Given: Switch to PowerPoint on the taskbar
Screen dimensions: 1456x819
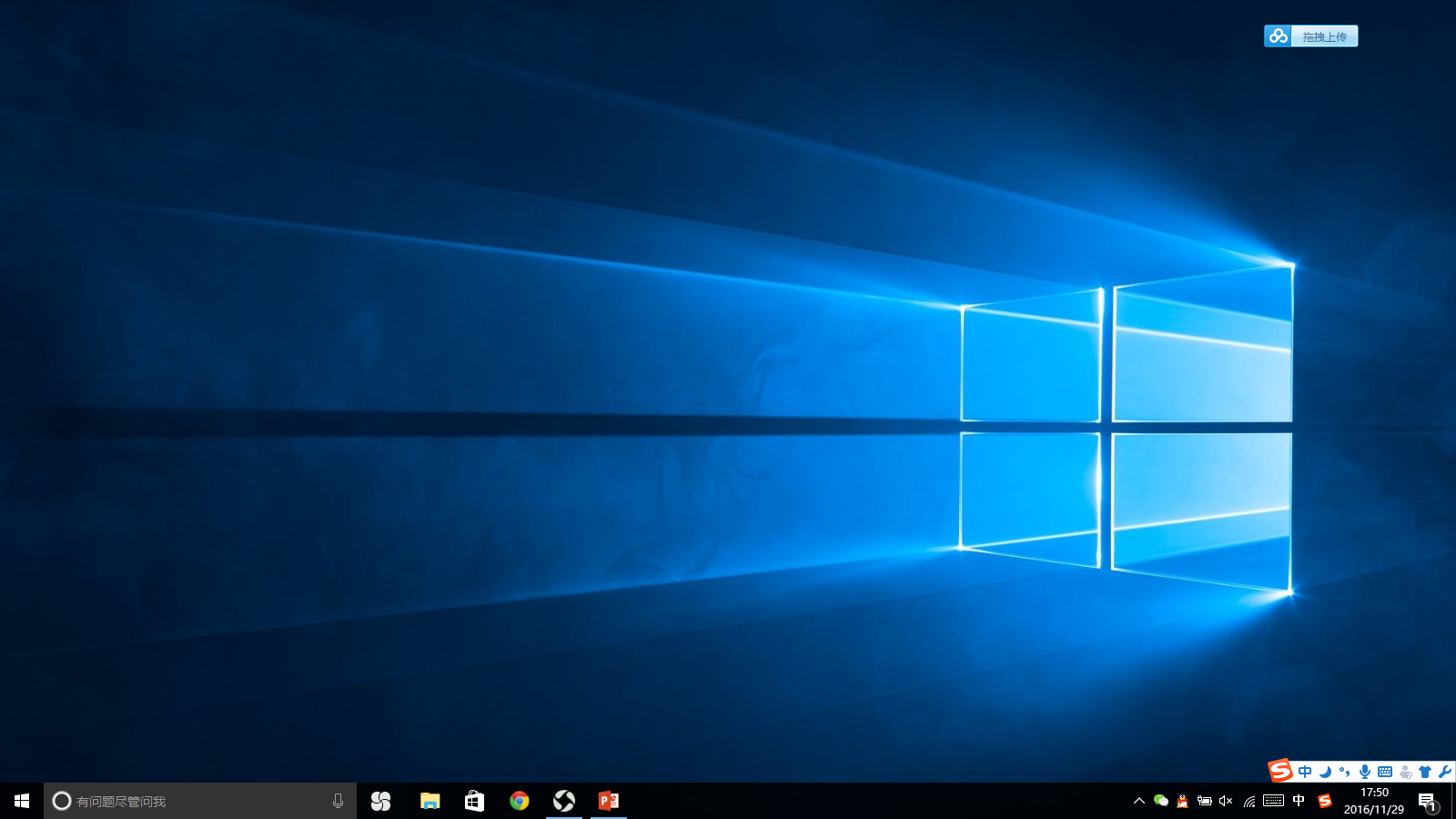Looking at the screenshot, I should [609, 801].
